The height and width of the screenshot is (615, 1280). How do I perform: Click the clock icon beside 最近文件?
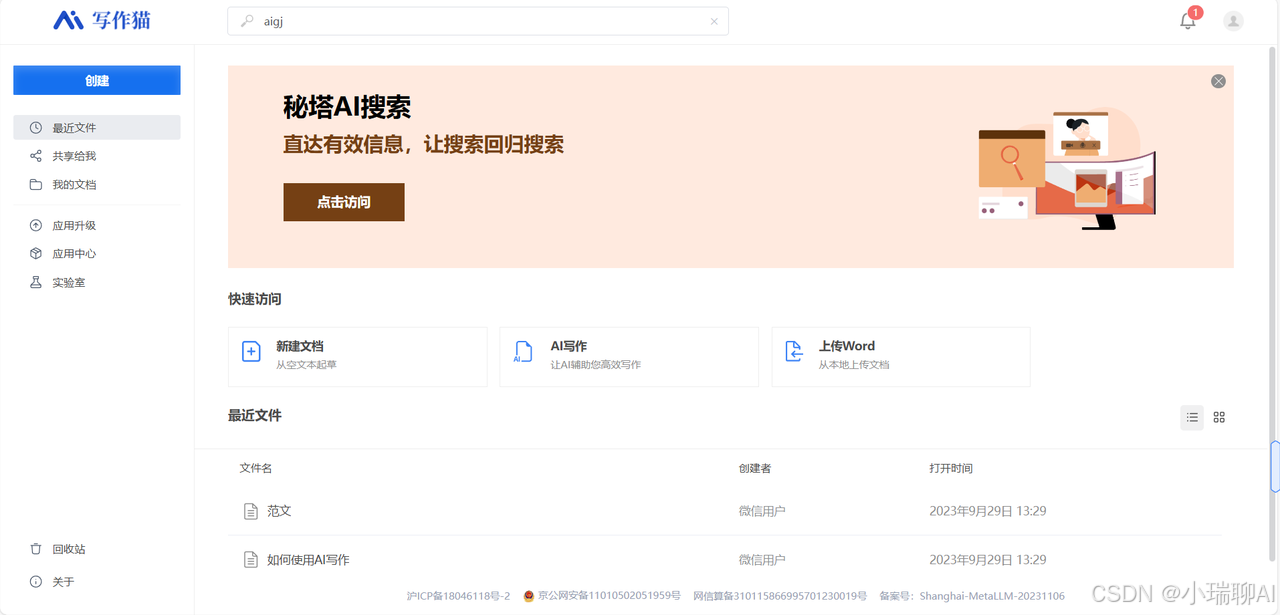(36, 128)
